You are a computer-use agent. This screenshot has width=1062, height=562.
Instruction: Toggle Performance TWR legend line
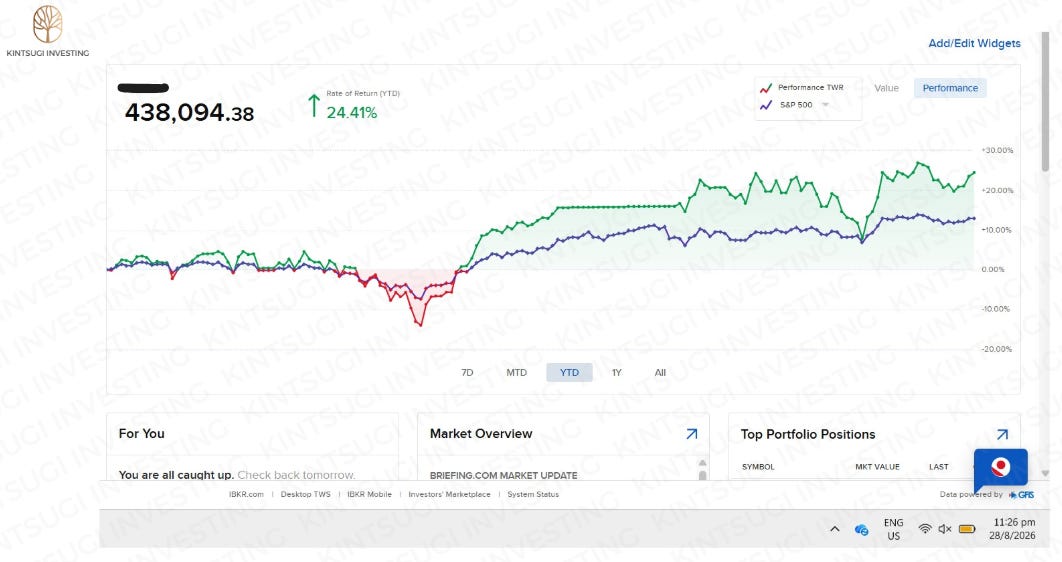802,88
